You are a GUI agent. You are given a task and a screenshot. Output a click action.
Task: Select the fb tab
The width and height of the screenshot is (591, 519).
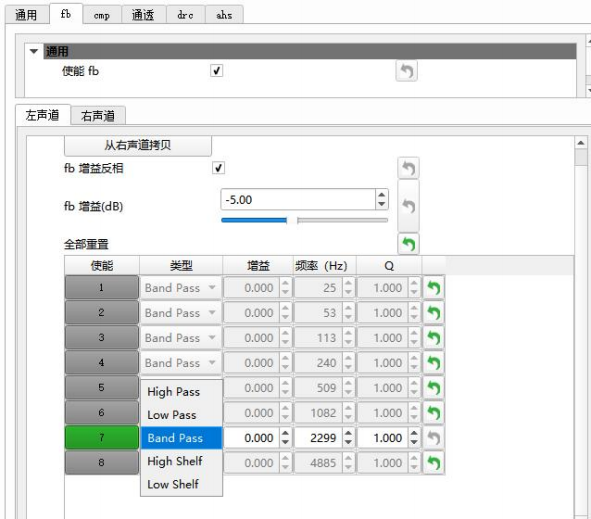click(x=66, y=14)
